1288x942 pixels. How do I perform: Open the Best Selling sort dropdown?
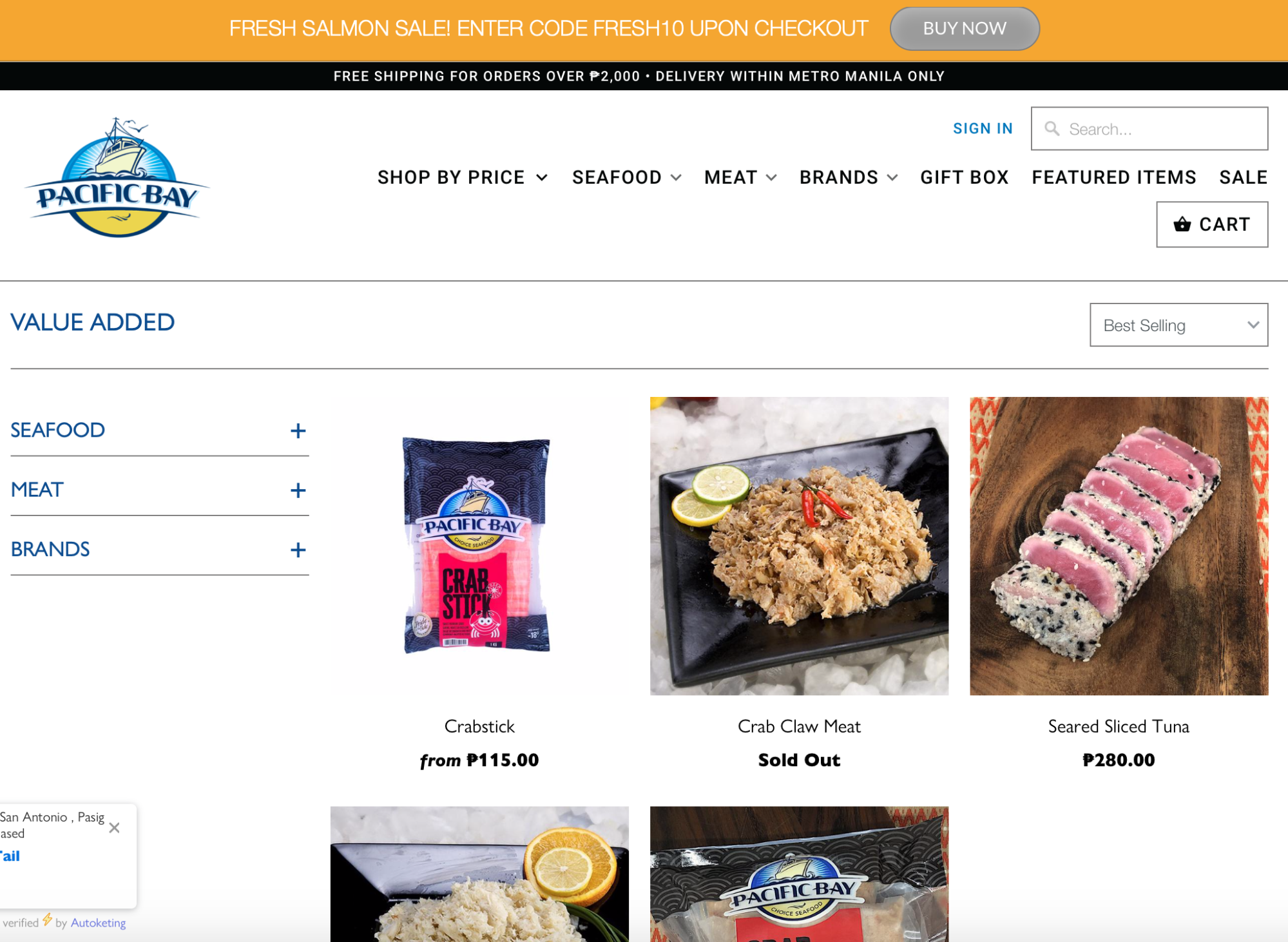tap(1178, 325)
